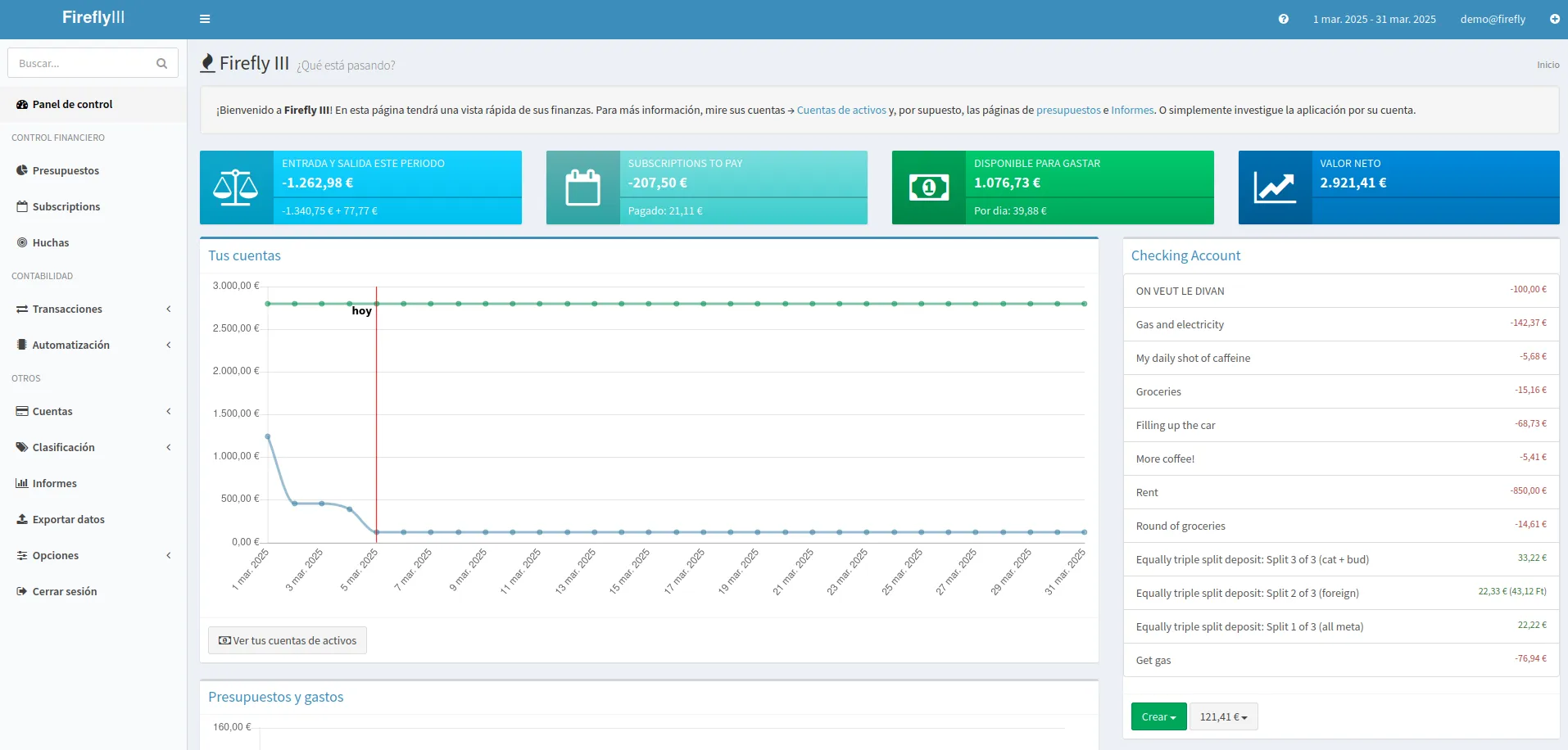Click inside the Buscar search field
1568x750 pixels.
click(x=82, y=62)
